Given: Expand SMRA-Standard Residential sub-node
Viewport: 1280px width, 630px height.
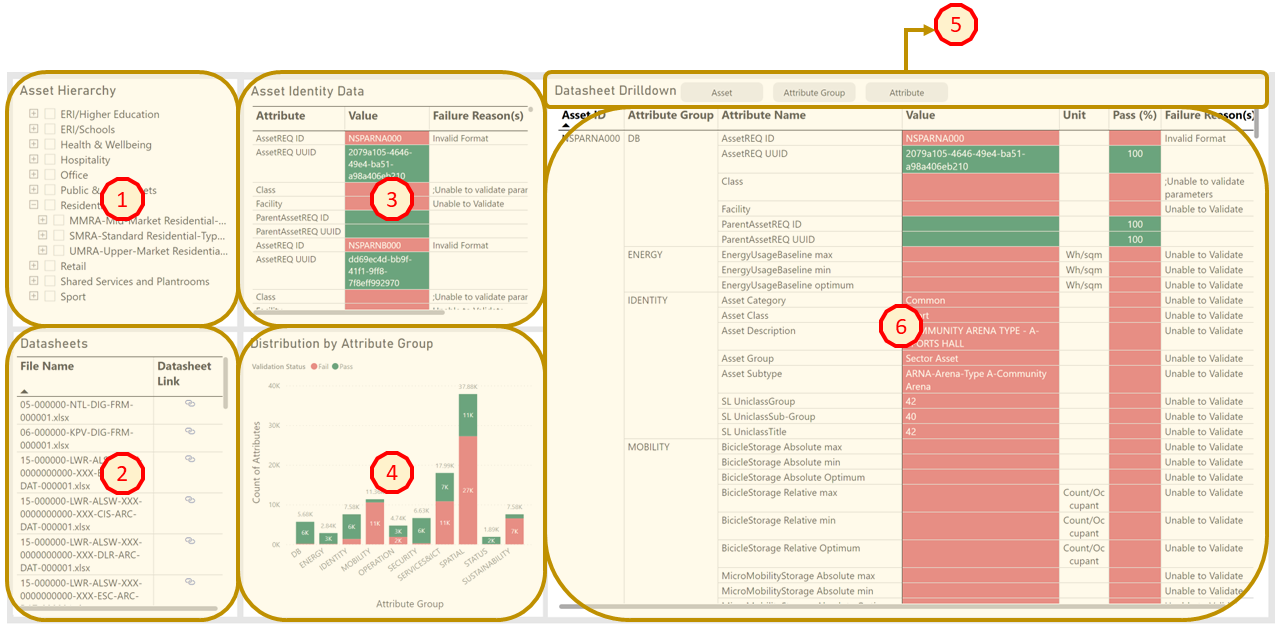Looking at the screenshot, I should pos(43,236).
